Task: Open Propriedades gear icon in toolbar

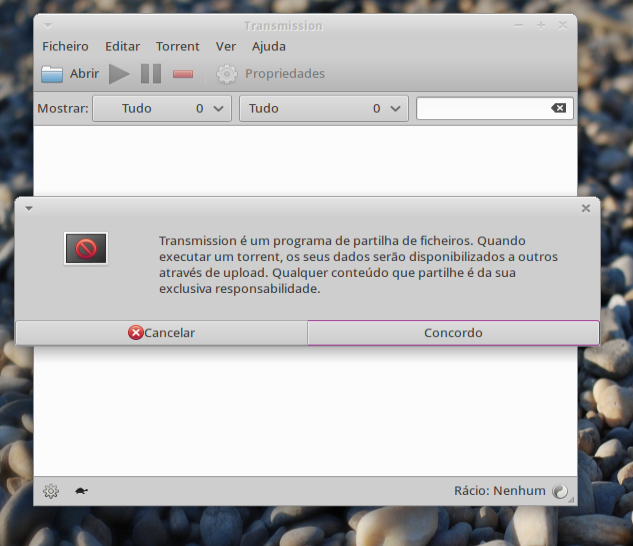Action: pyautogui.click(x=227, y=73)
